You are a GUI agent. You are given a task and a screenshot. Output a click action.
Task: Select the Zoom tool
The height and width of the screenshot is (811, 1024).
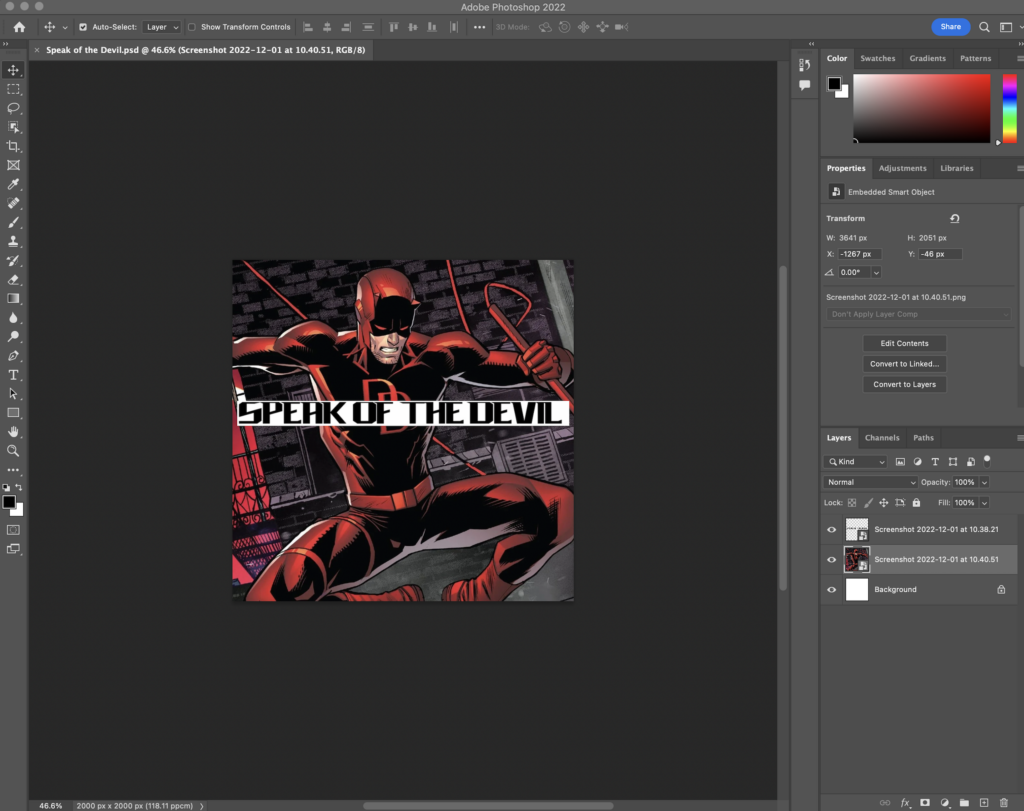(x=14, y=451)
